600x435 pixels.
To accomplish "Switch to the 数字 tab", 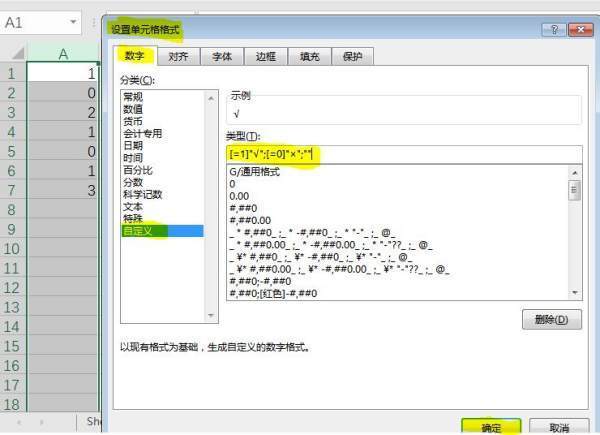I will [135, 56].
